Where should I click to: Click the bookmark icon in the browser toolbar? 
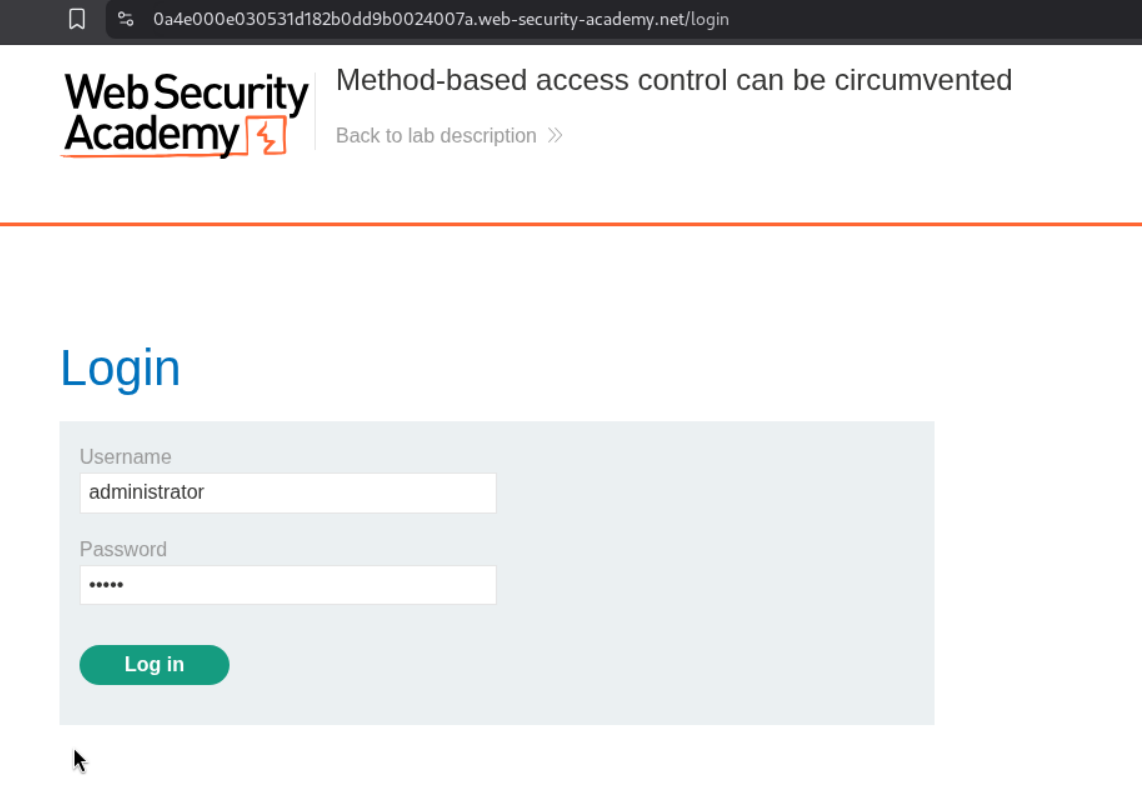[x=77, y=19]
